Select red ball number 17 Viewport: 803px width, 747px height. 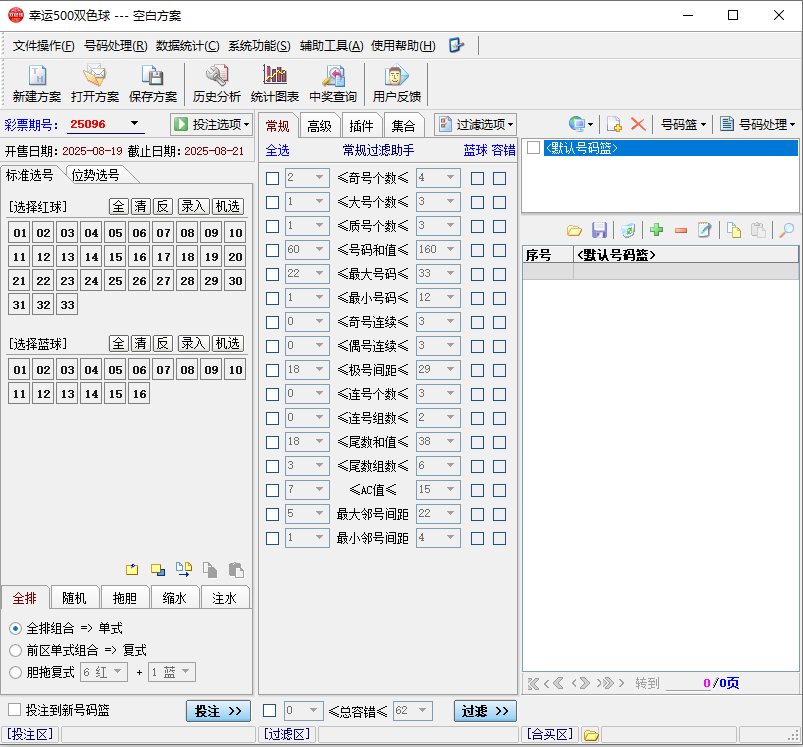[x=163, y=257]
